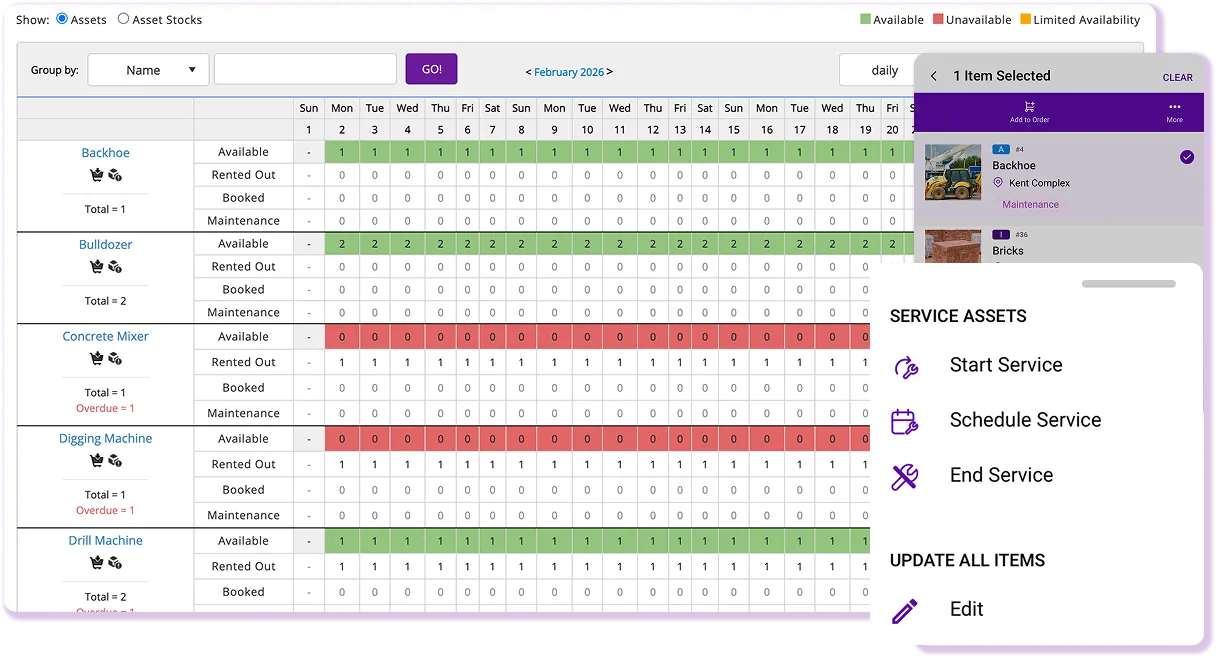1216x658 pixels.
Task: Deselect the checkmark on the Backhoe item
Action: click(1187, 157)
